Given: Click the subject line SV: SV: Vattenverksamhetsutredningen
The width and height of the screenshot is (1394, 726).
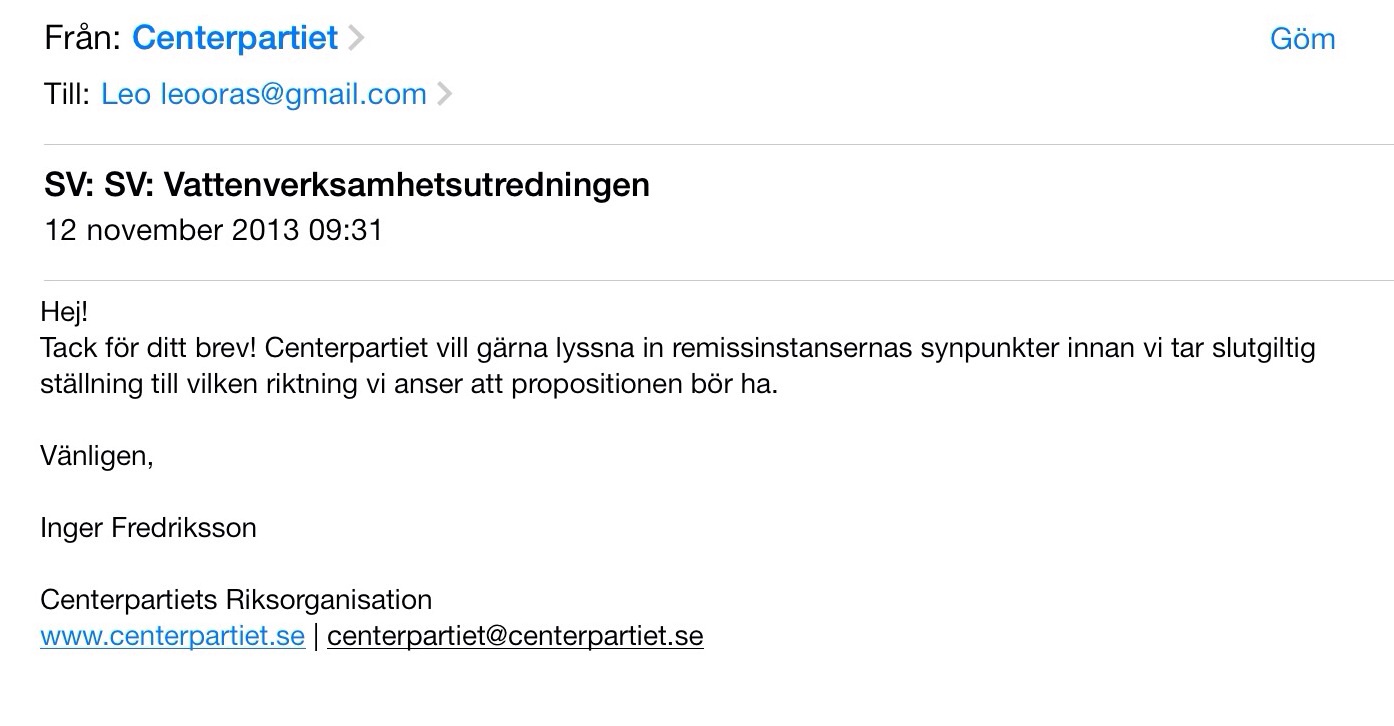Looking at the screenshot, I should pyautogui.click(x=347, y=185).
